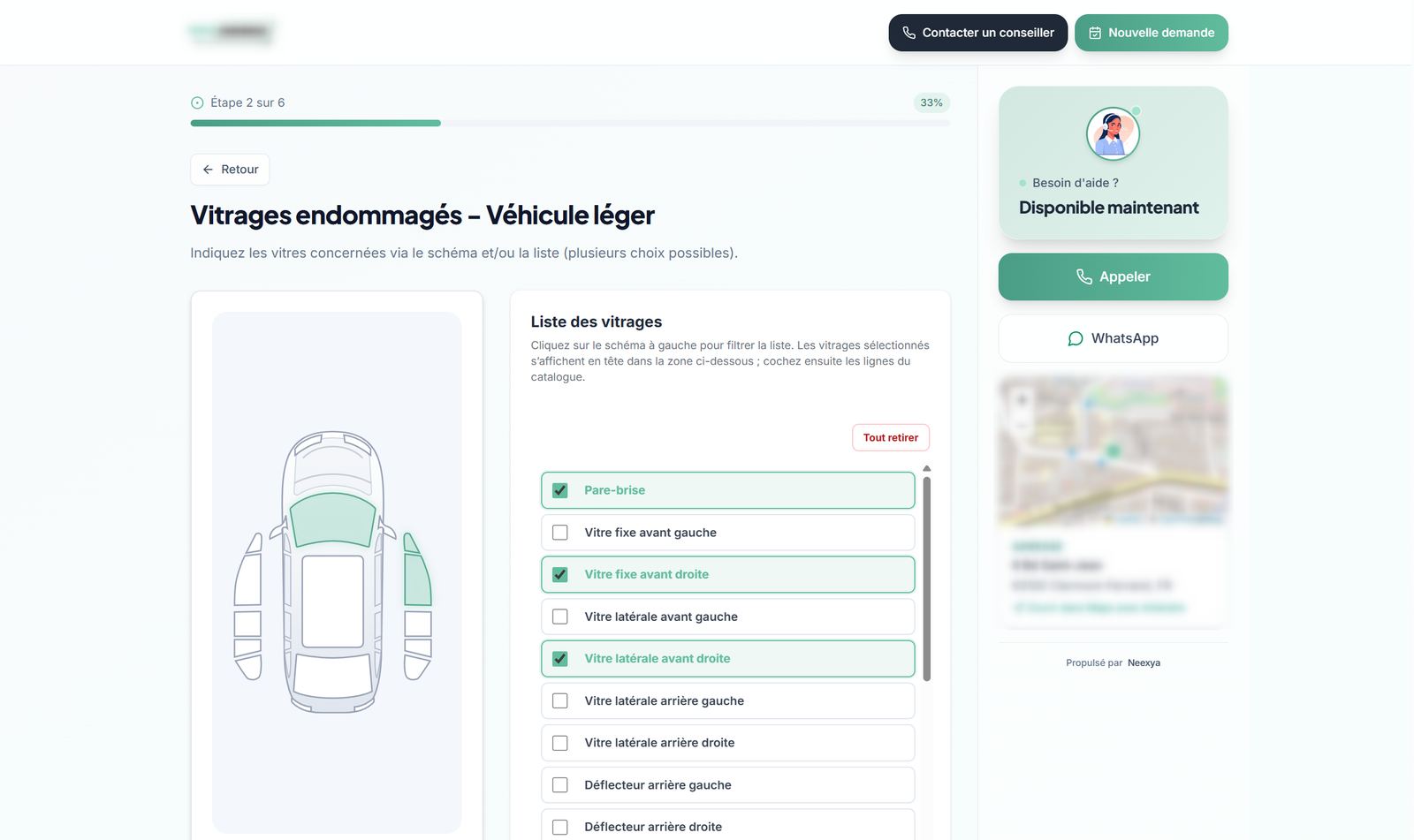The image size is (1414, 840).
Task: Click the back arrow icon next to Retour
Action: (208, 170)
